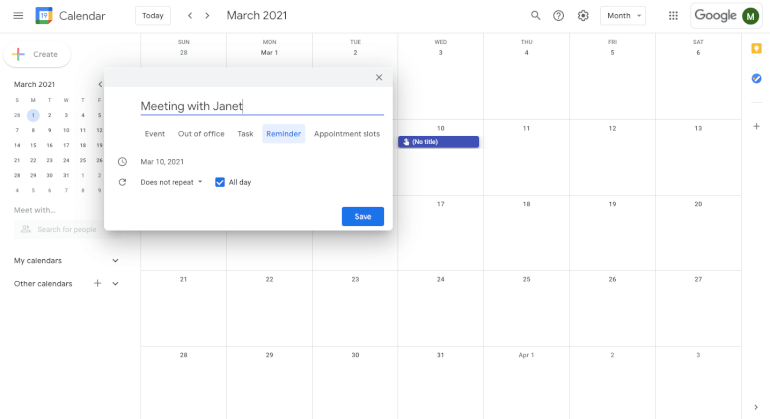The height and width of the screenshot is (419, 770).
Task: Go to previous month arrow
Action: click(190, 16)
